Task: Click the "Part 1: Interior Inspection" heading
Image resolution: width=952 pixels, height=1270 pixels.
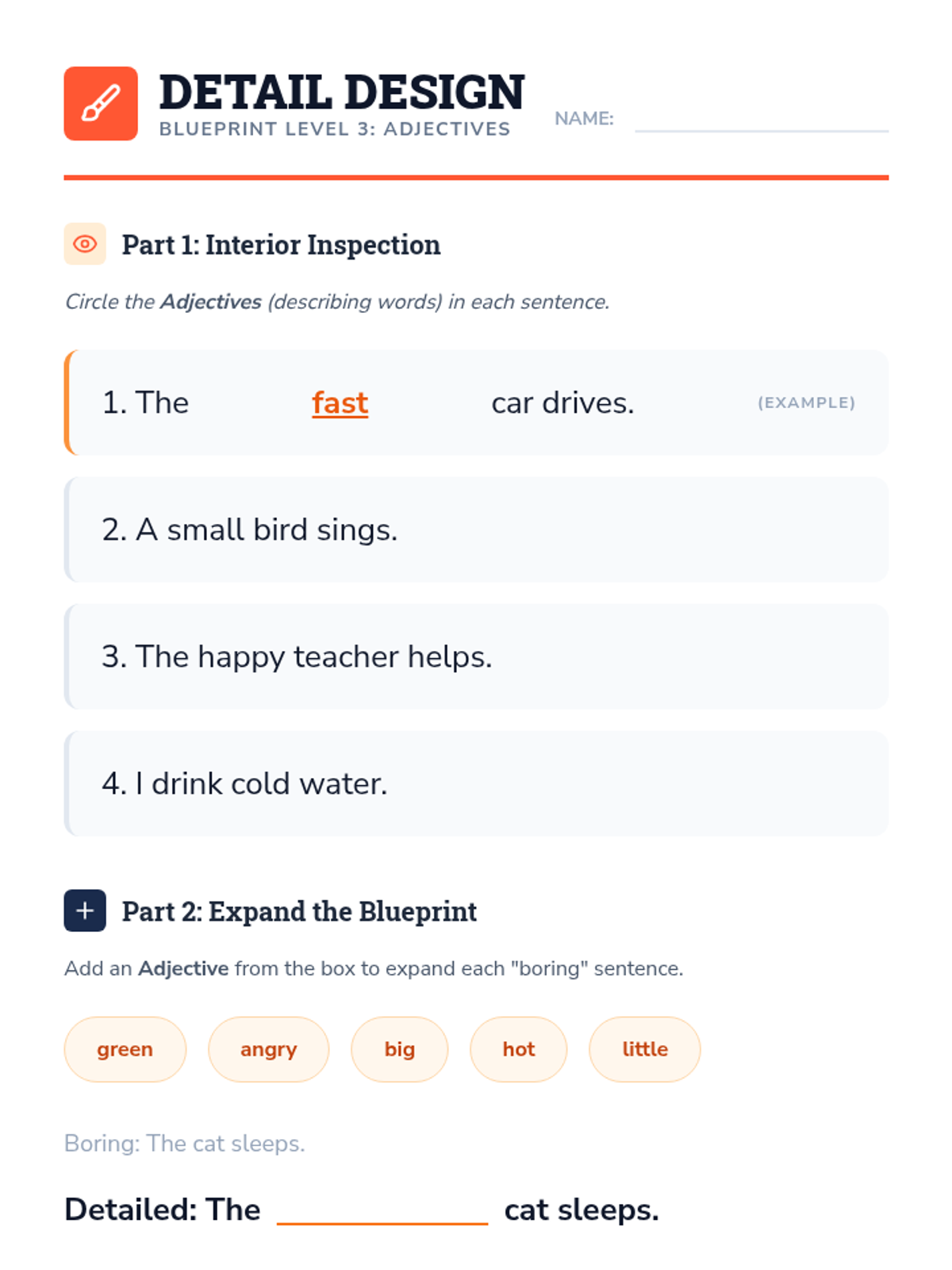Action: [281, 244]
